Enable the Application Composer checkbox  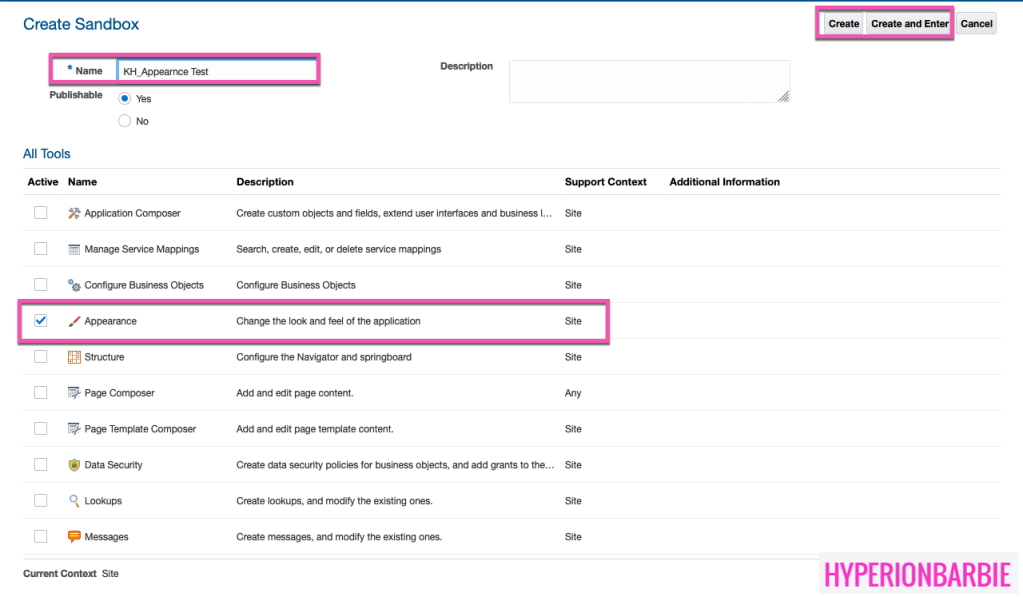coord(41,213)
